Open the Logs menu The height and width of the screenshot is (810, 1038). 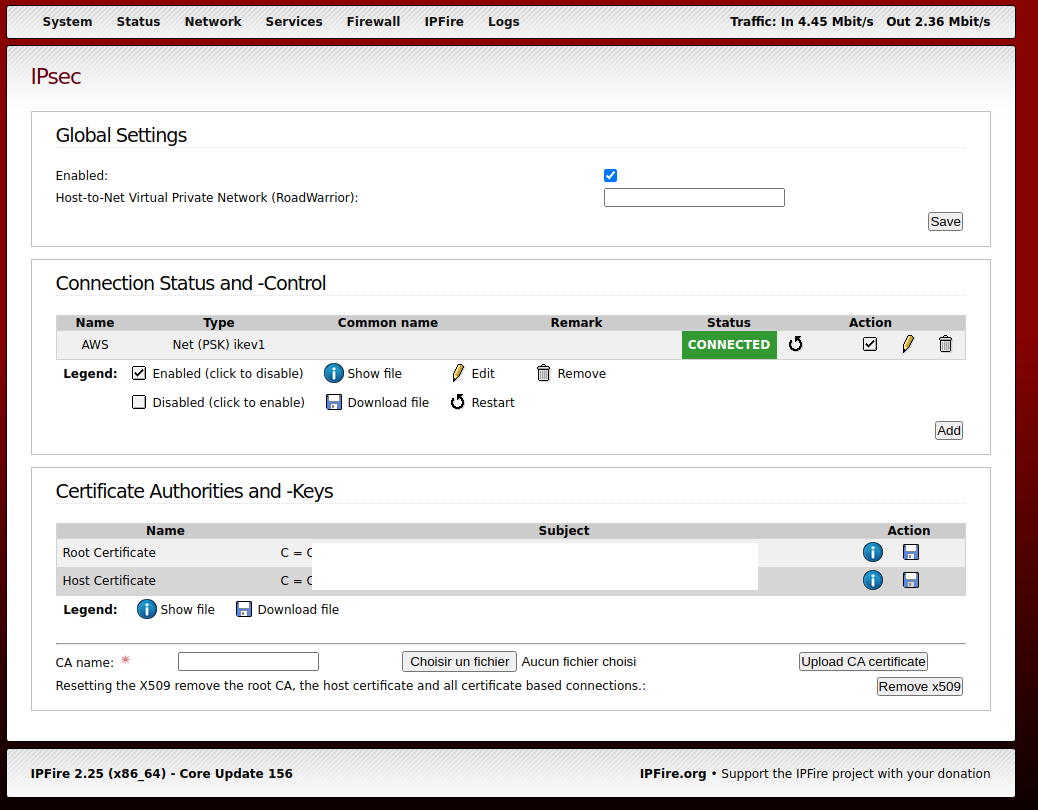pos(504,21)
